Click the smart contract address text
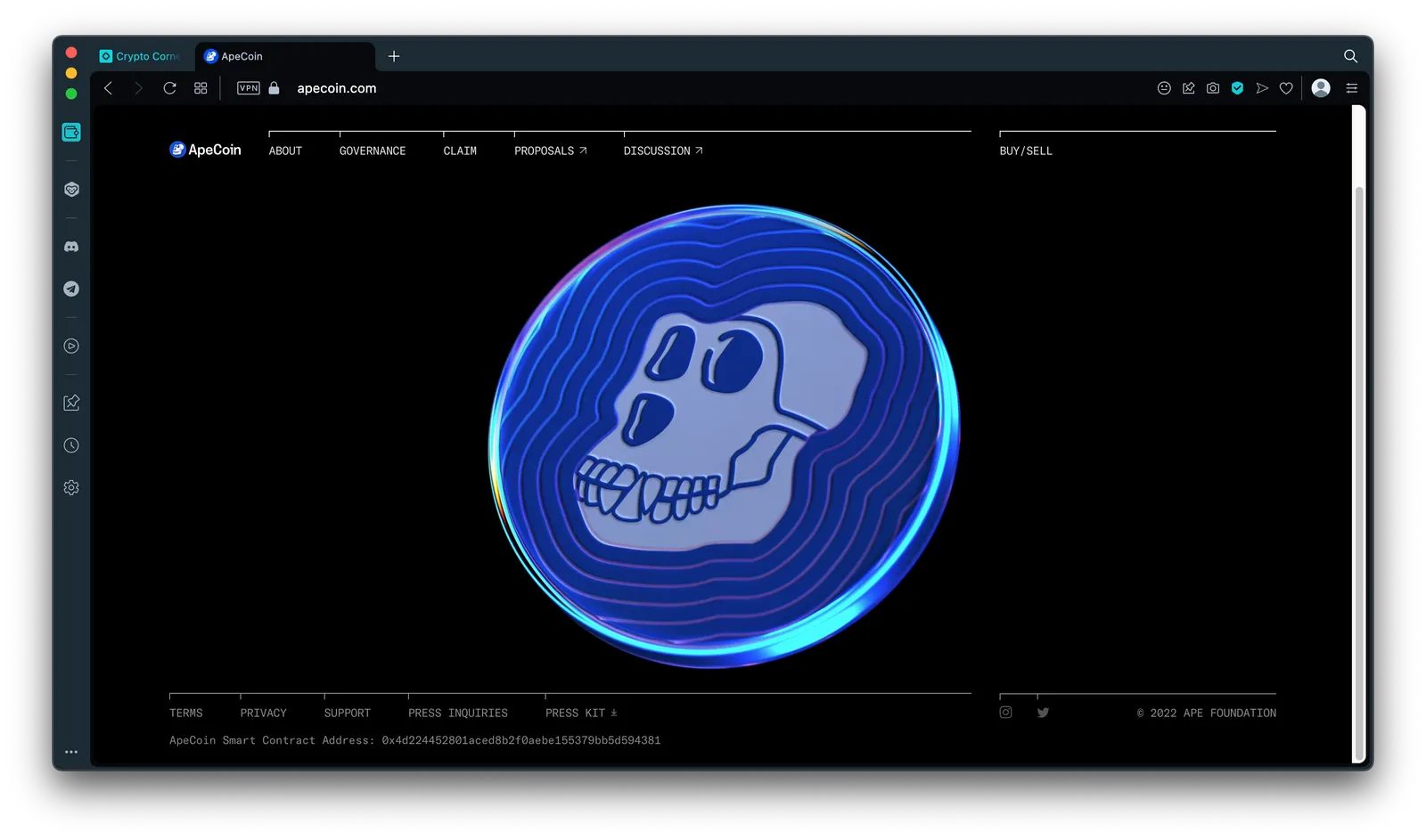 (x=414, y=740)
